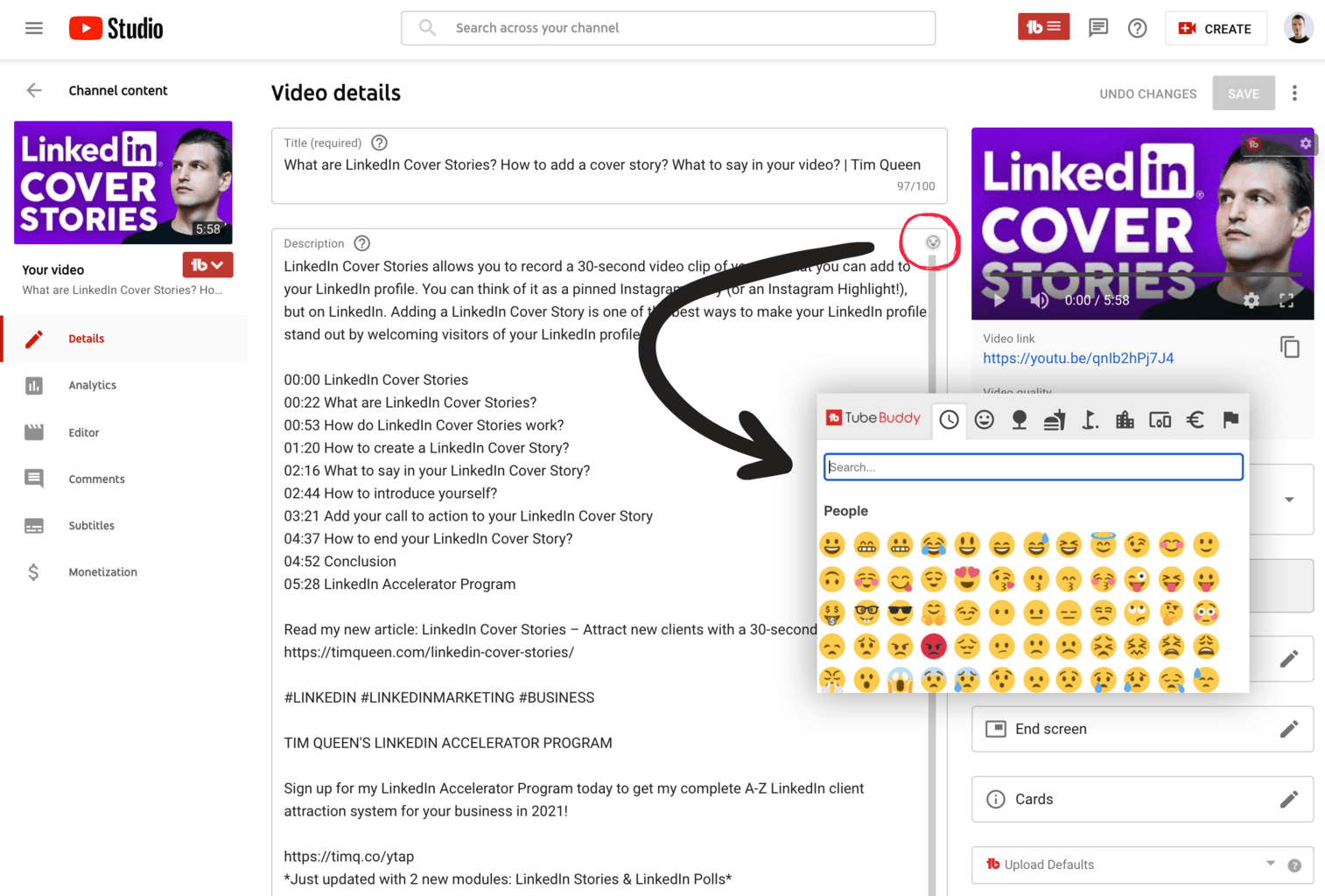The height and width of the screenshot is (896, 1325).
Task: Open the youtu.be video link
Action: (1078, 358)
